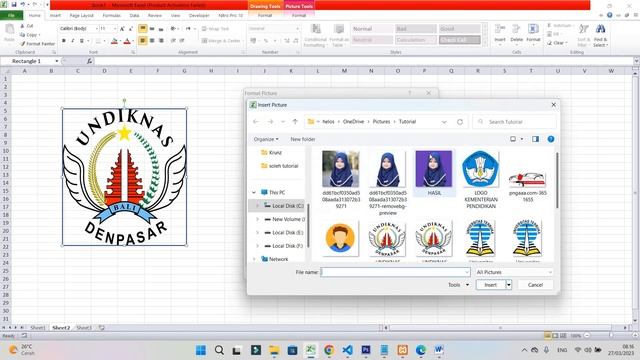Click the Cancel button
Viewport: 640px width, 360px height.
(535, 285)
